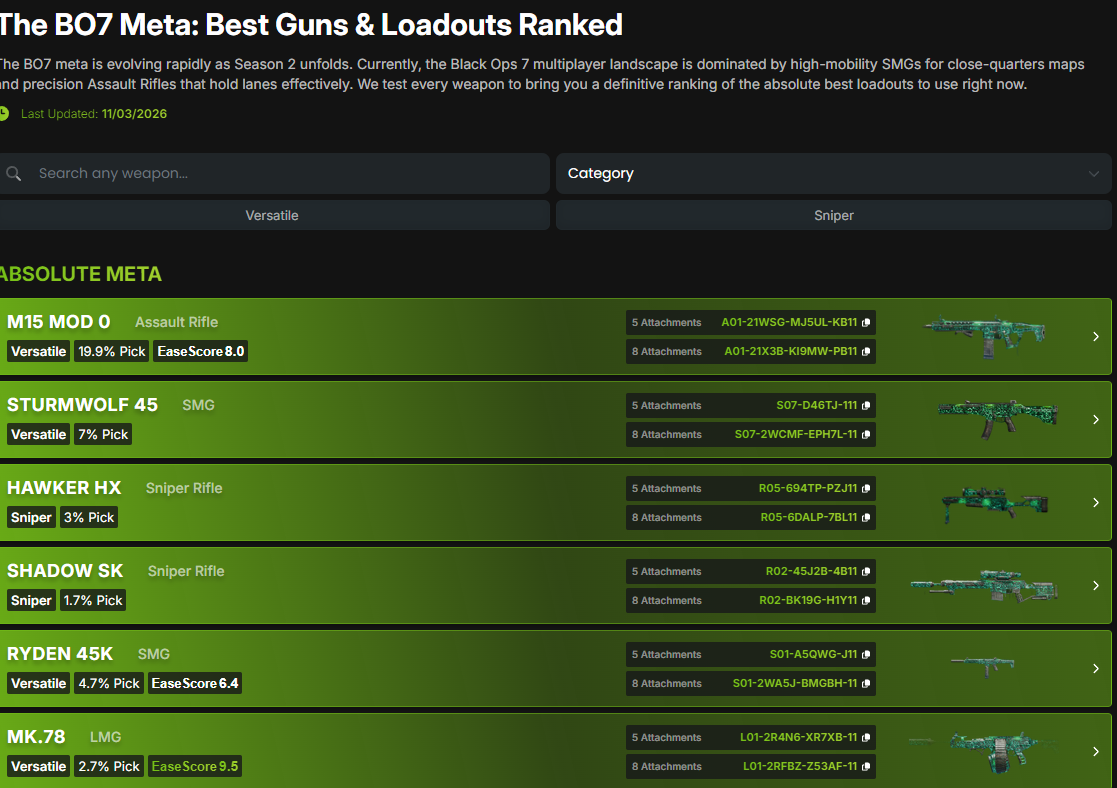The width and height of the screenshot is (1117, 788).
Task: Click the M15 MOD 0 gun thumbnail
Action: [985, 337]
